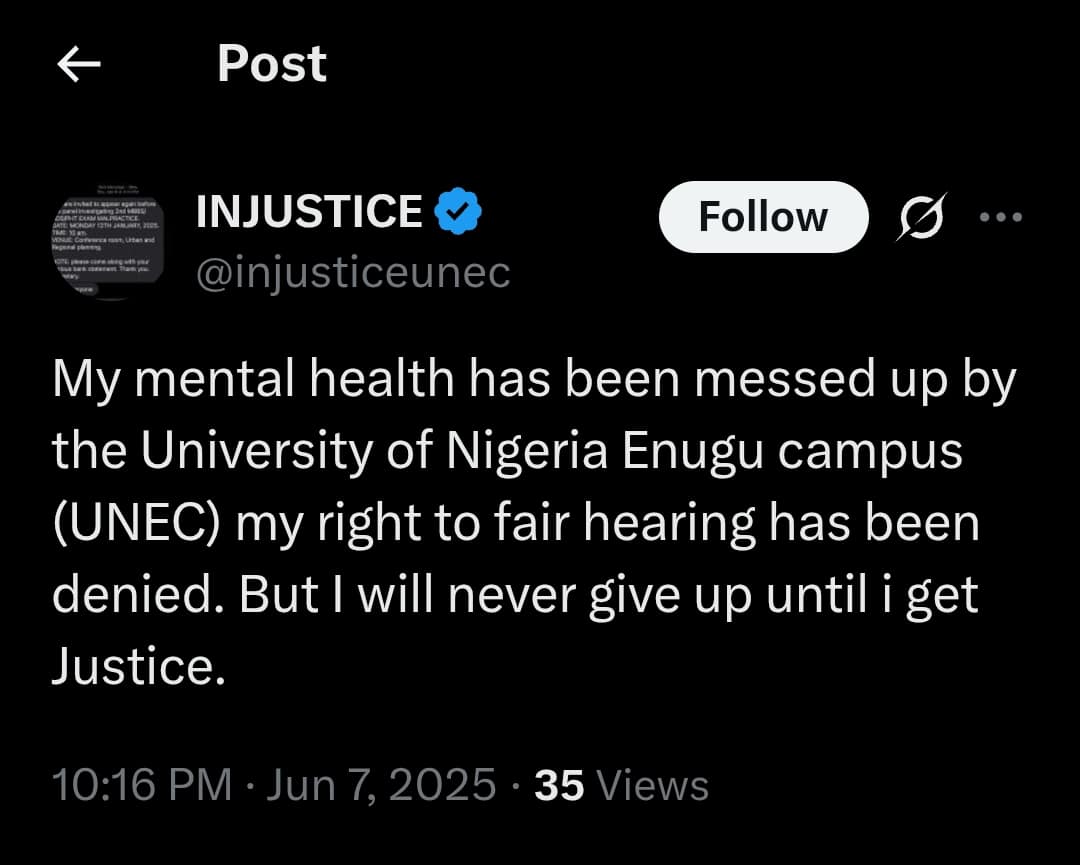Tap the back arrow

(x=79, y=65)
